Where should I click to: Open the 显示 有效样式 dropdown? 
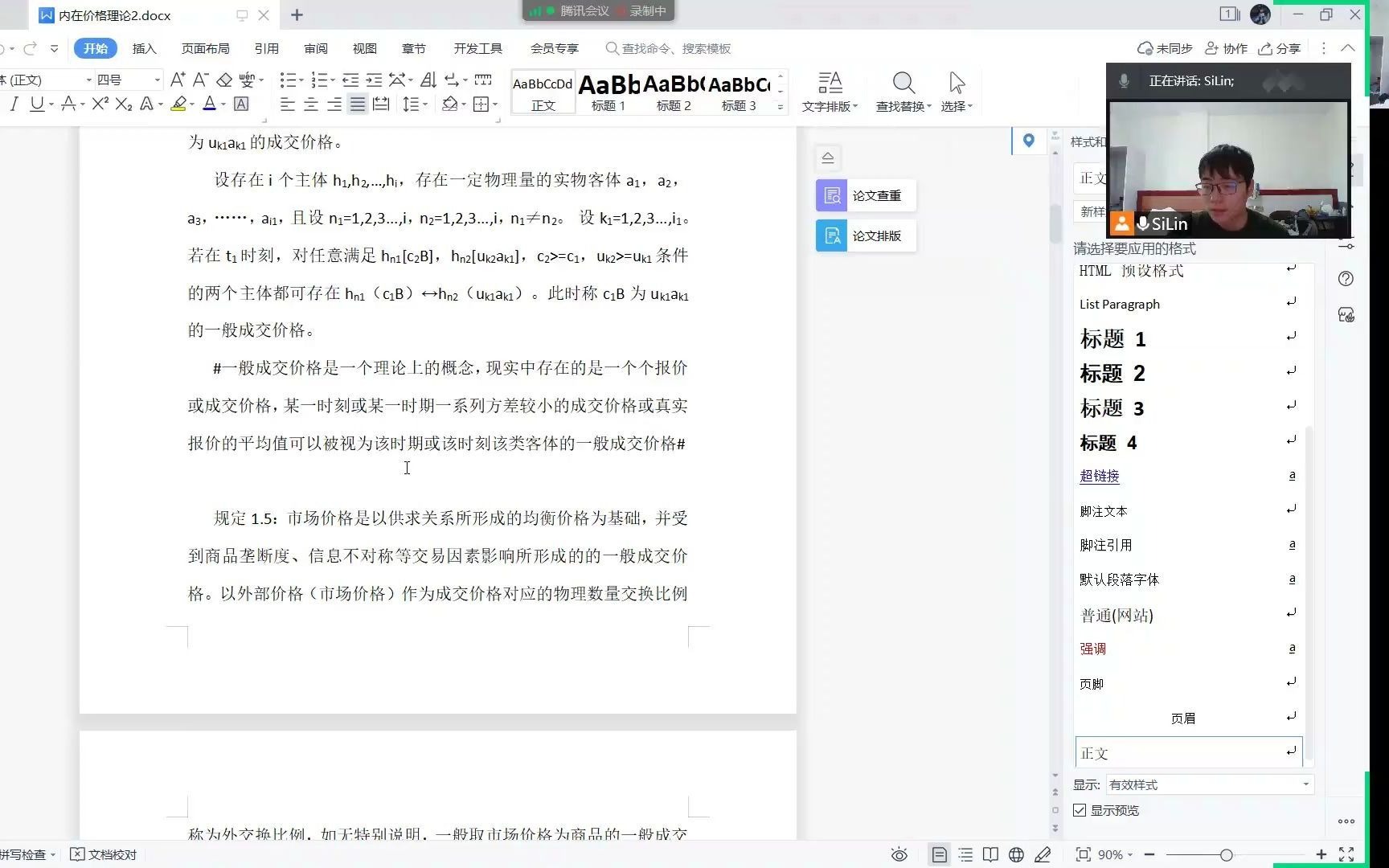[1210, 784]
